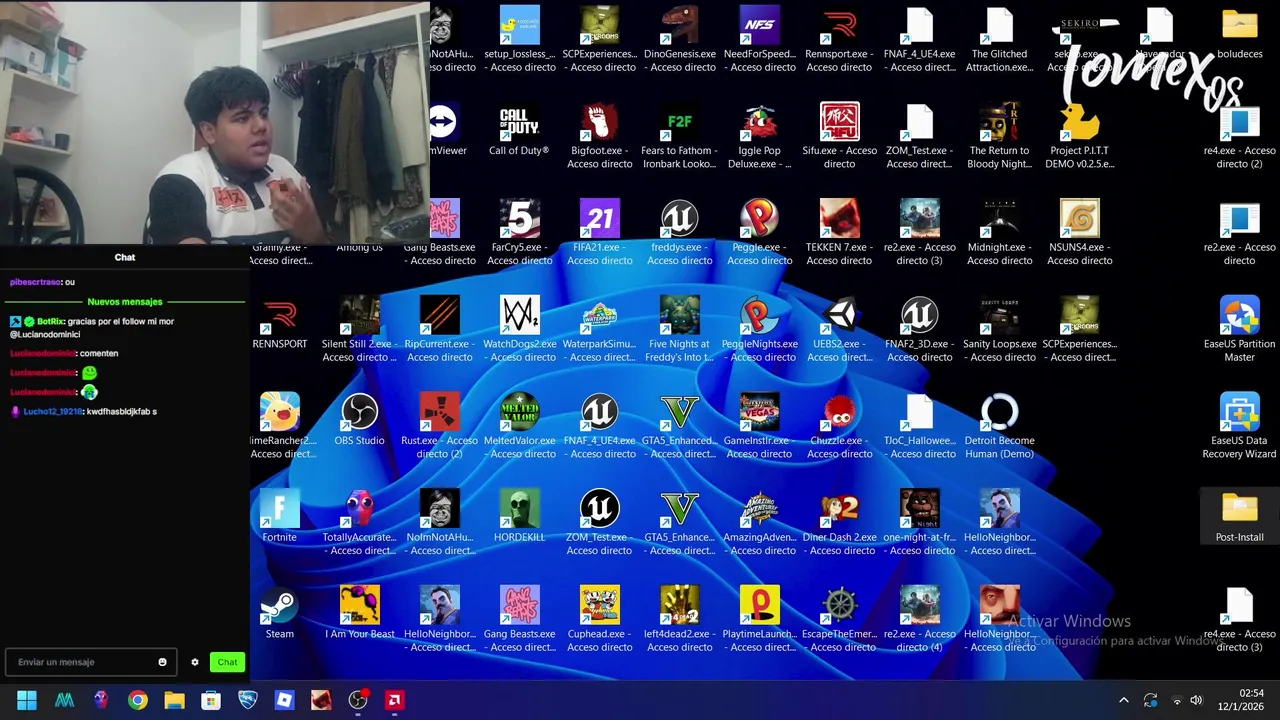Open Five Nights at Freddy's Into the Pit

[x=680, y=330]
